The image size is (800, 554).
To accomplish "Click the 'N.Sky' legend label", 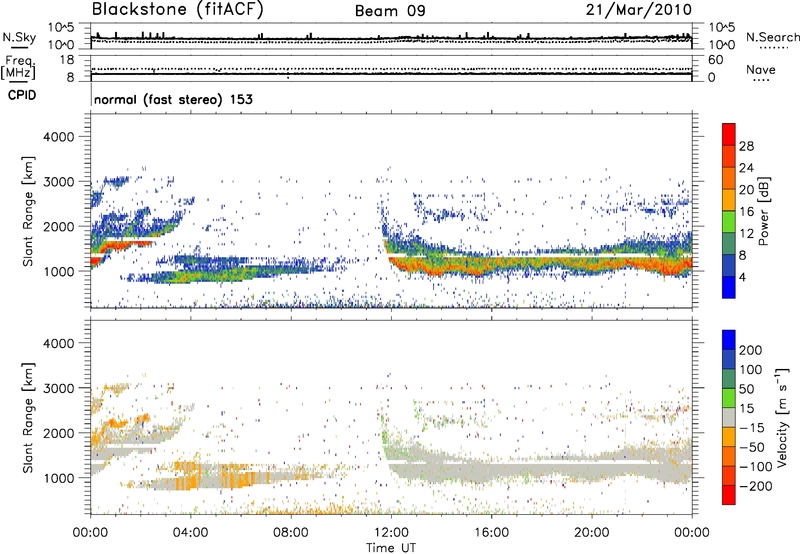I will [x=19, y=37].
